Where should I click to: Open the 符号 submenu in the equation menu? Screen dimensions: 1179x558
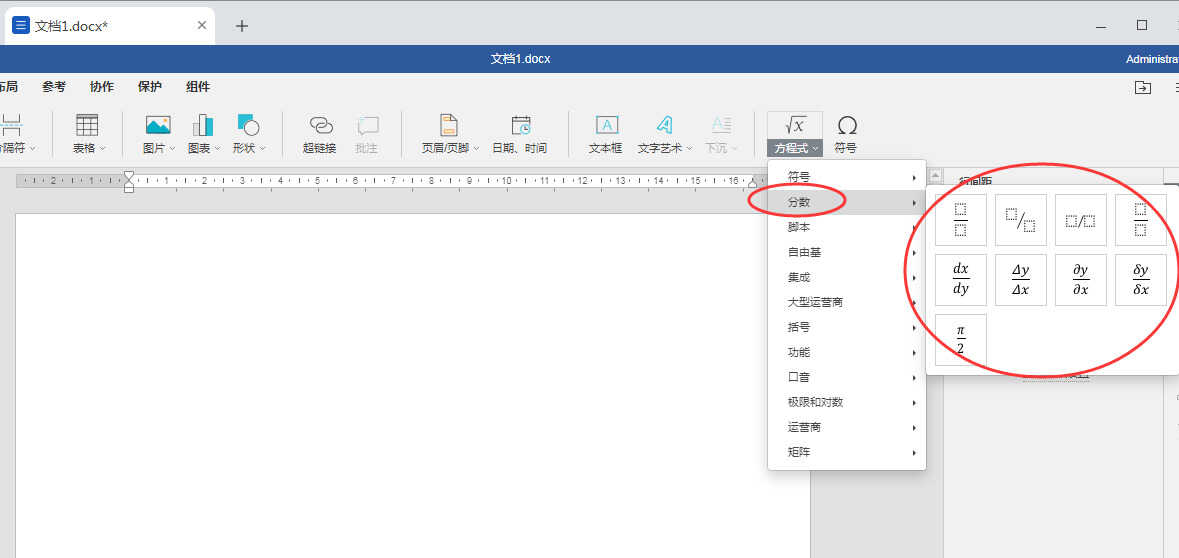847,177
